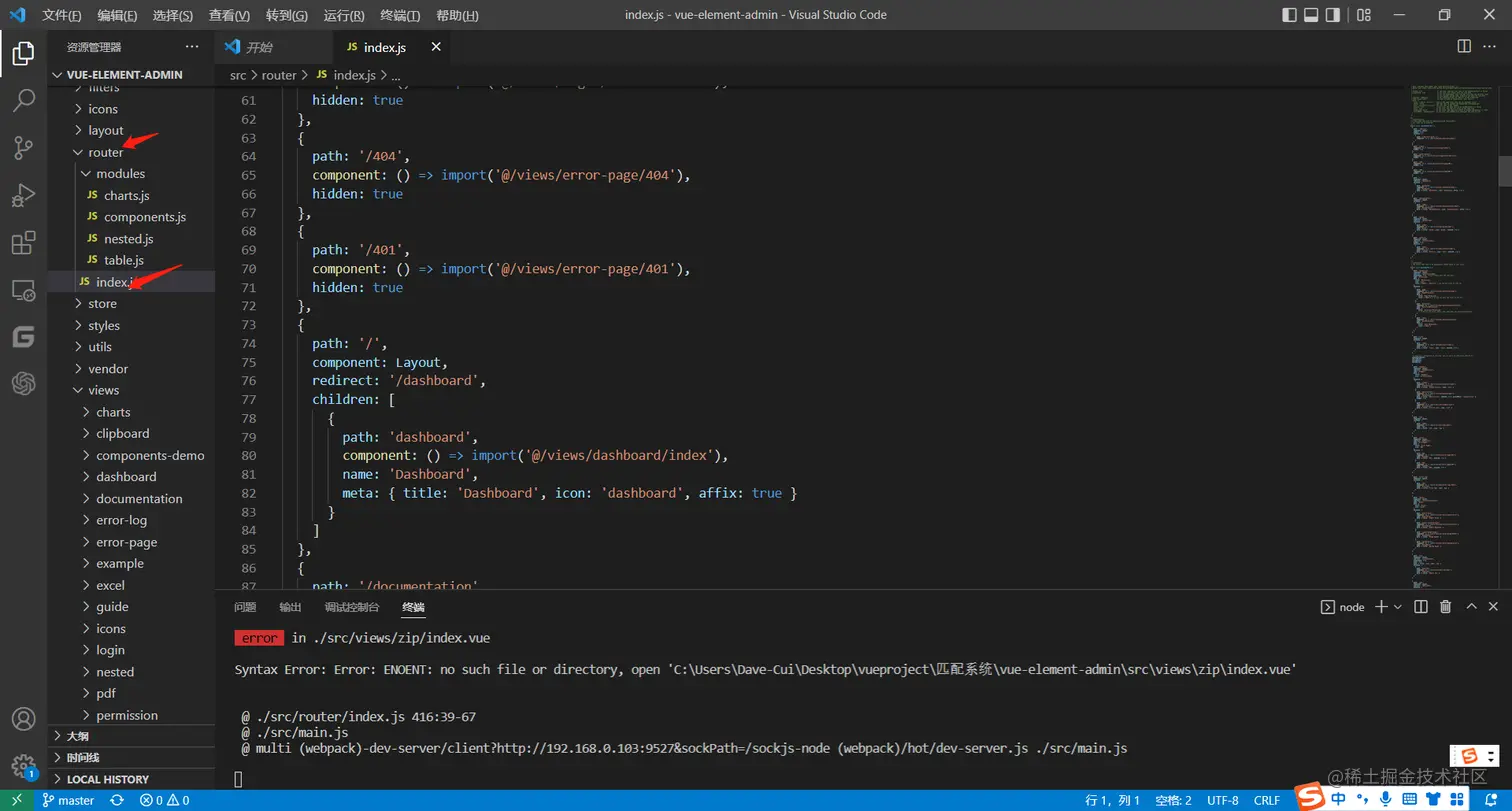The image size is (1512, 811).
Task: Open the 查看(V) menu
Action: (x=230, y=15)
